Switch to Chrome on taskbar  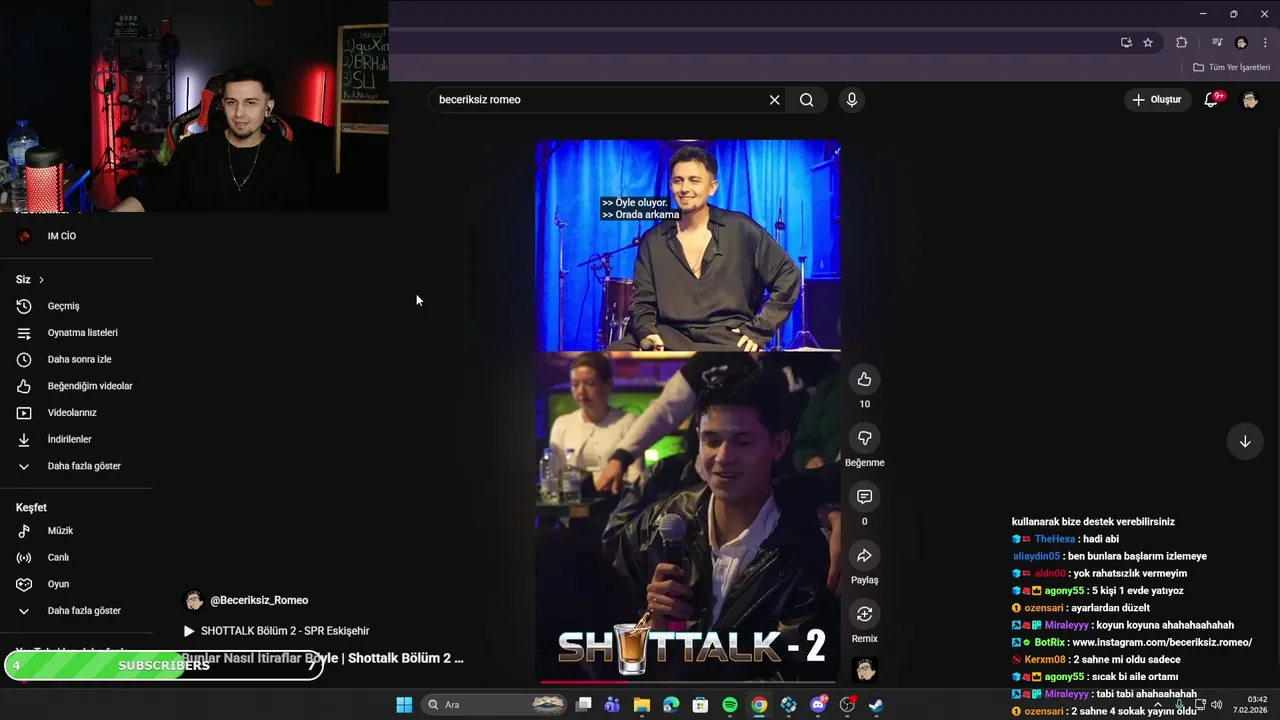(x=759, y=705)
